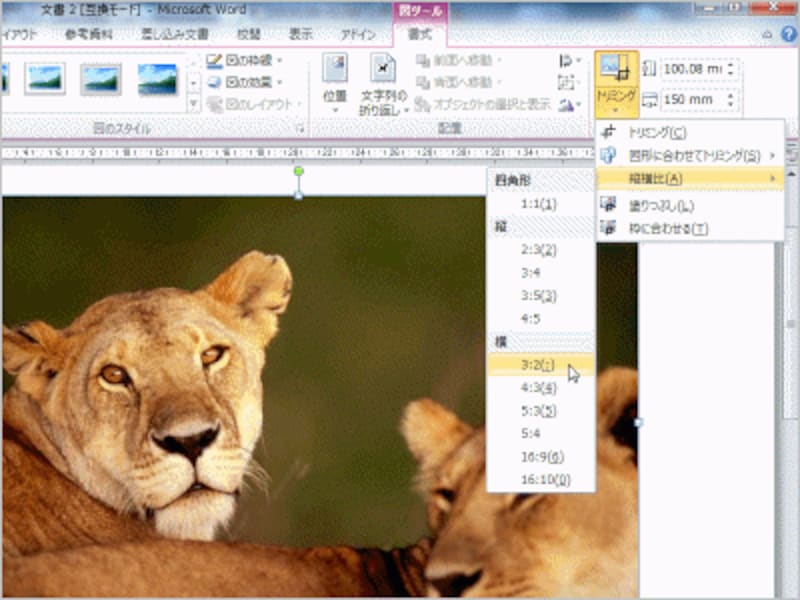Select the 4:3 landscape aspect ratio

pyautogui.click(x=541, y=388)
